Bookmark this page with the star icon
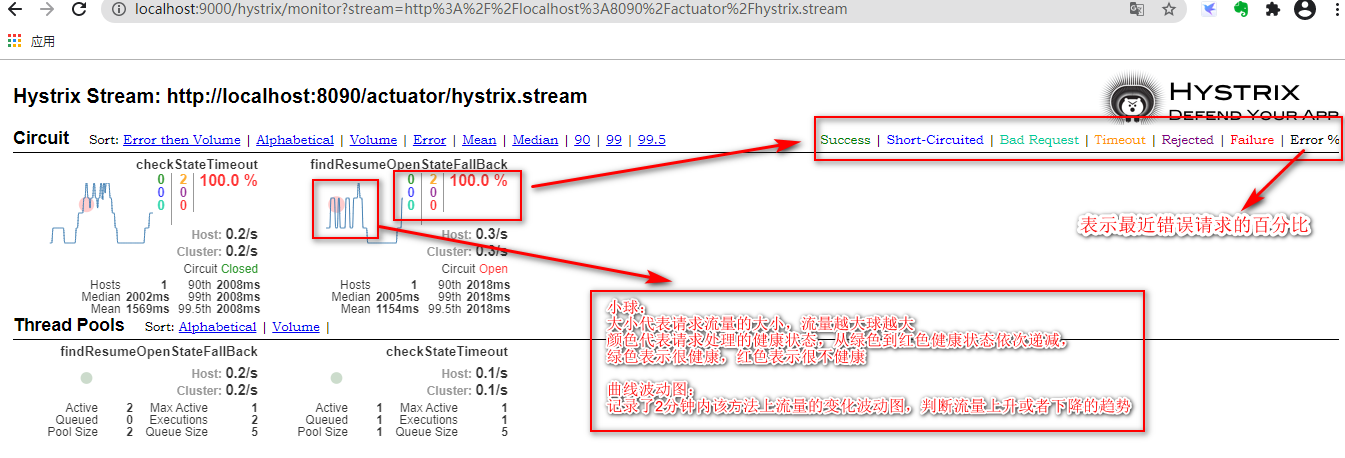The height and width of the screenshot is (458, 1345). click(1168, 9)
